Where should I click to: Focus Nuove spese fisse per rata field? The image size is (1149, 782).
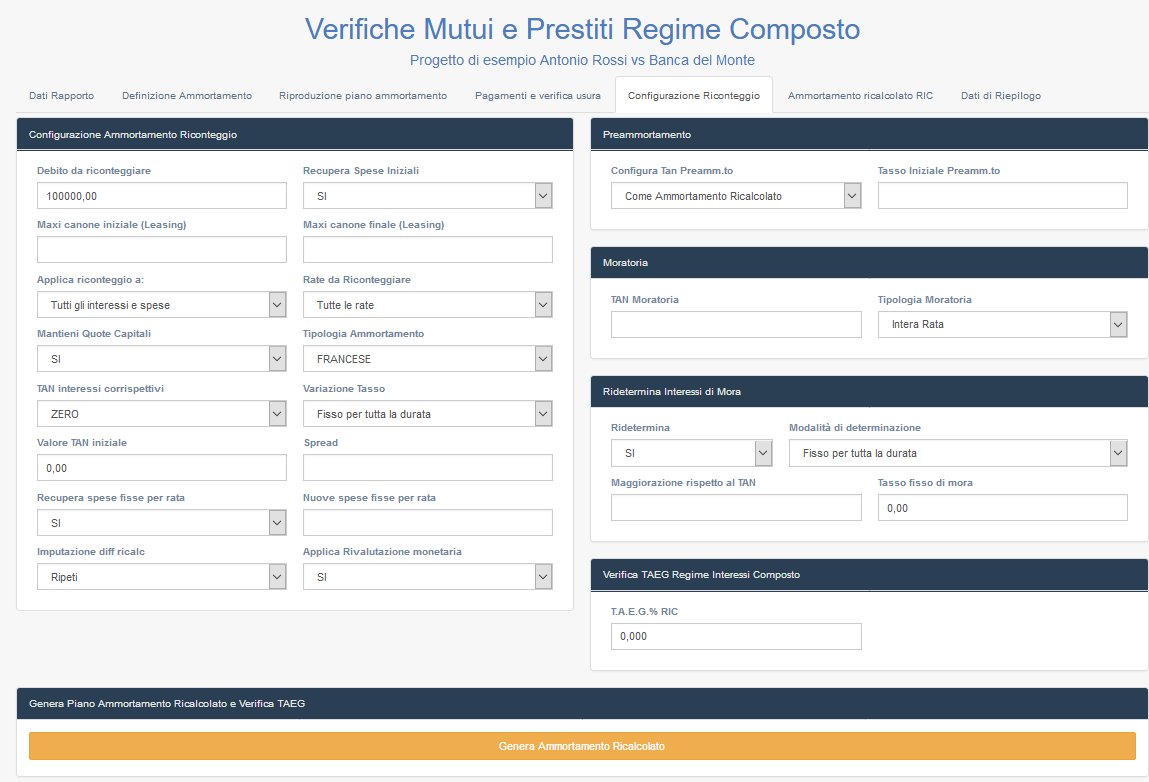(428, 523)
